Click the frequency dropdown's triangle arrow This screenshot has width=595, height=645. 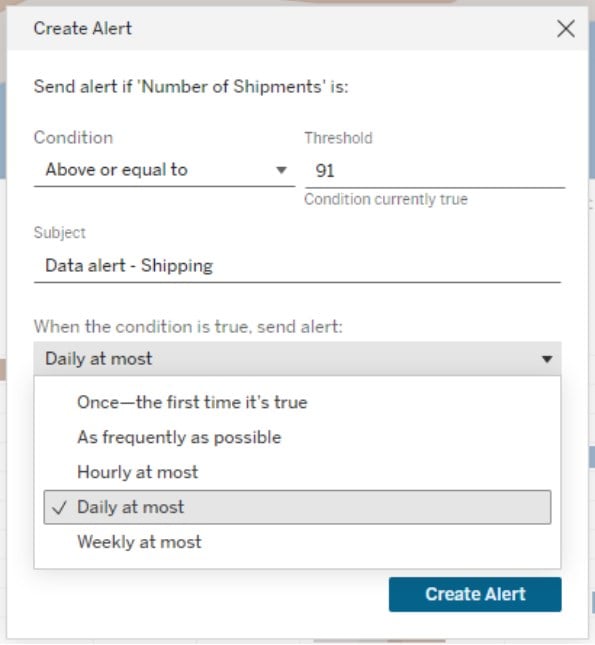point(547,359)
